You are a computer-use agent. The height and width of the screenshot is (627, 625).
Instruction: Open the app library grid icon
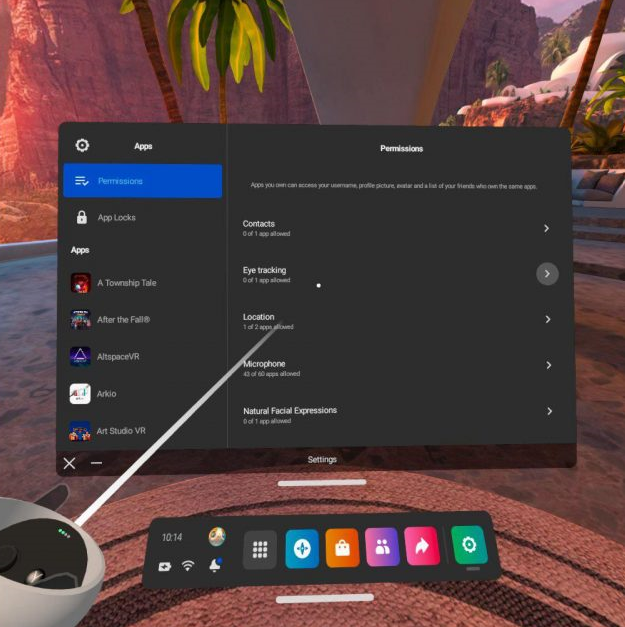point(260,549)
